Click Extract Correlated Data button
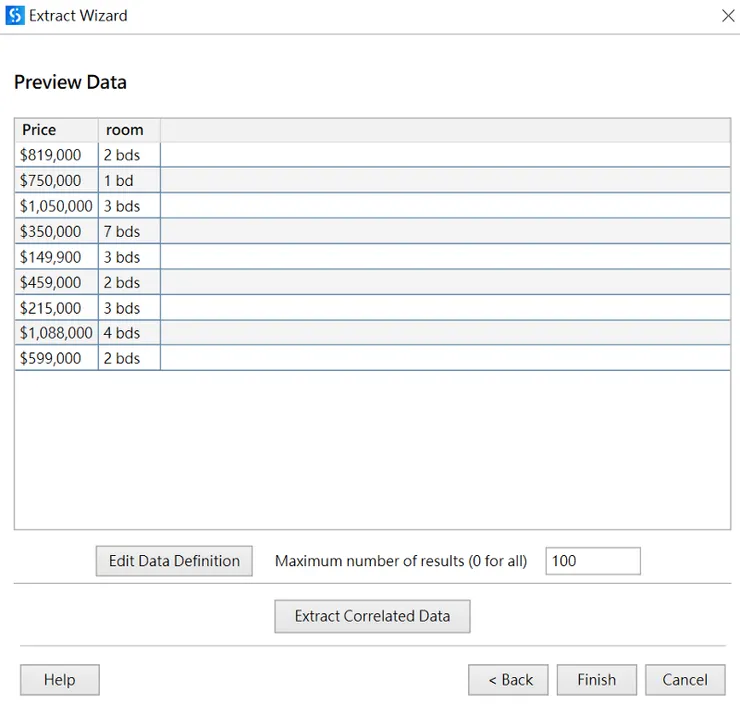This screenshot has height=705, width=740. tap(372, 616)
